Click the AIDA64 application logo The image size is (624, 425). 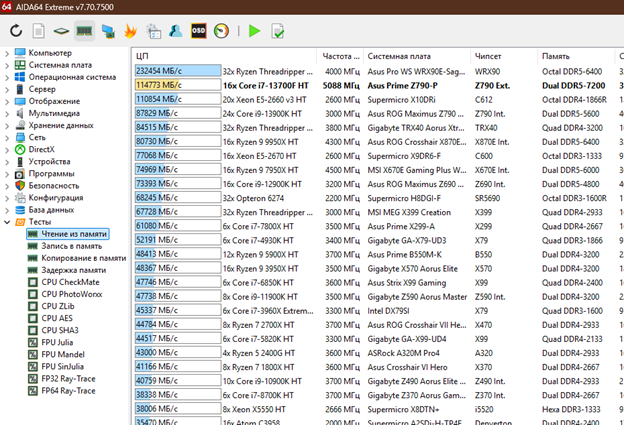point(6,7)
